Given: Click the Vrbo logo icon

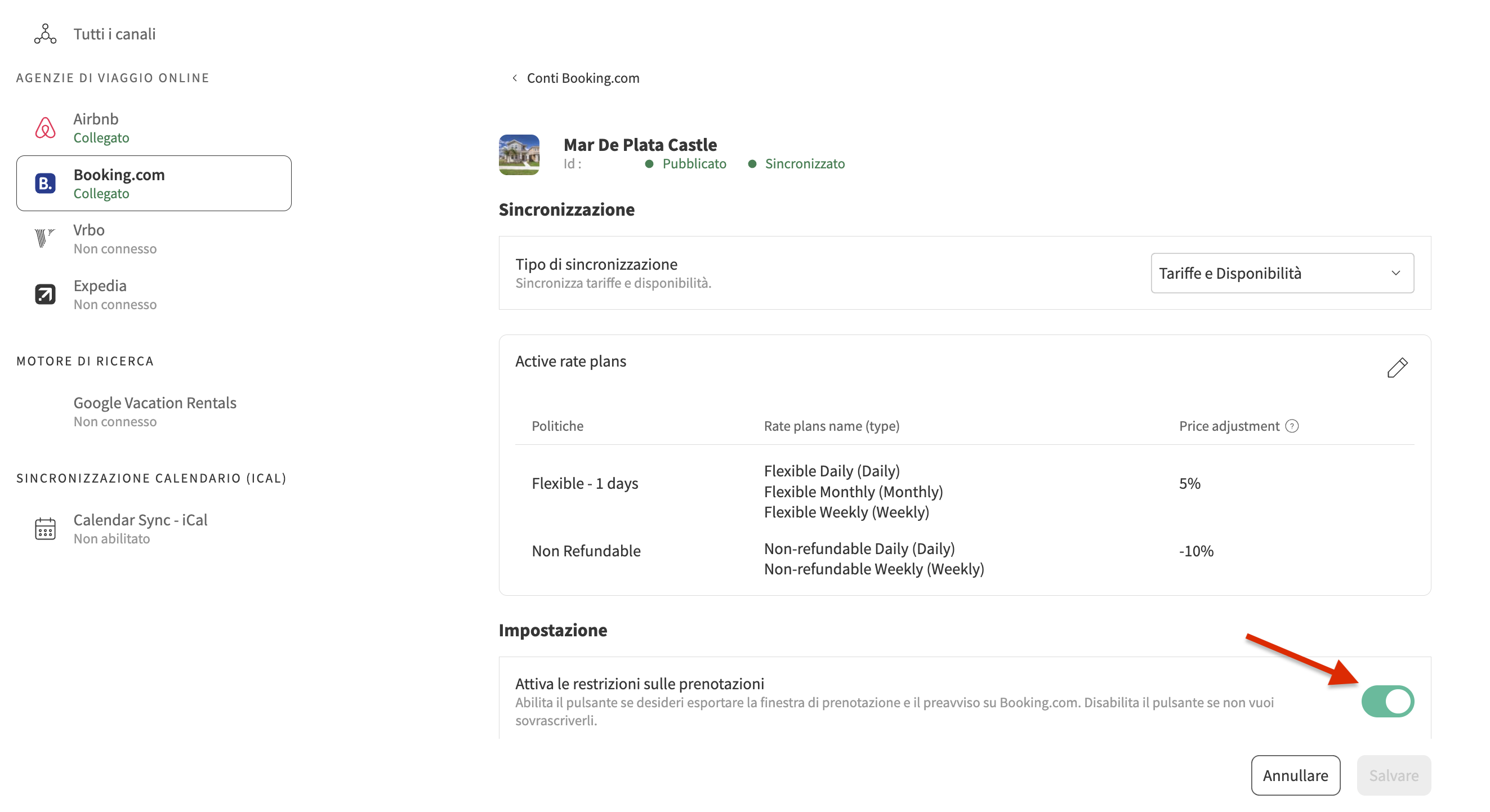Looking at the screenshot, I should [x=44, y=238].
